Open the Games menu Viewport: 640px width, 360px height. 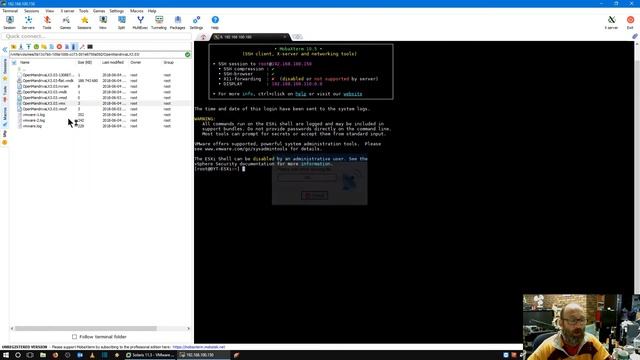point(99,11)
